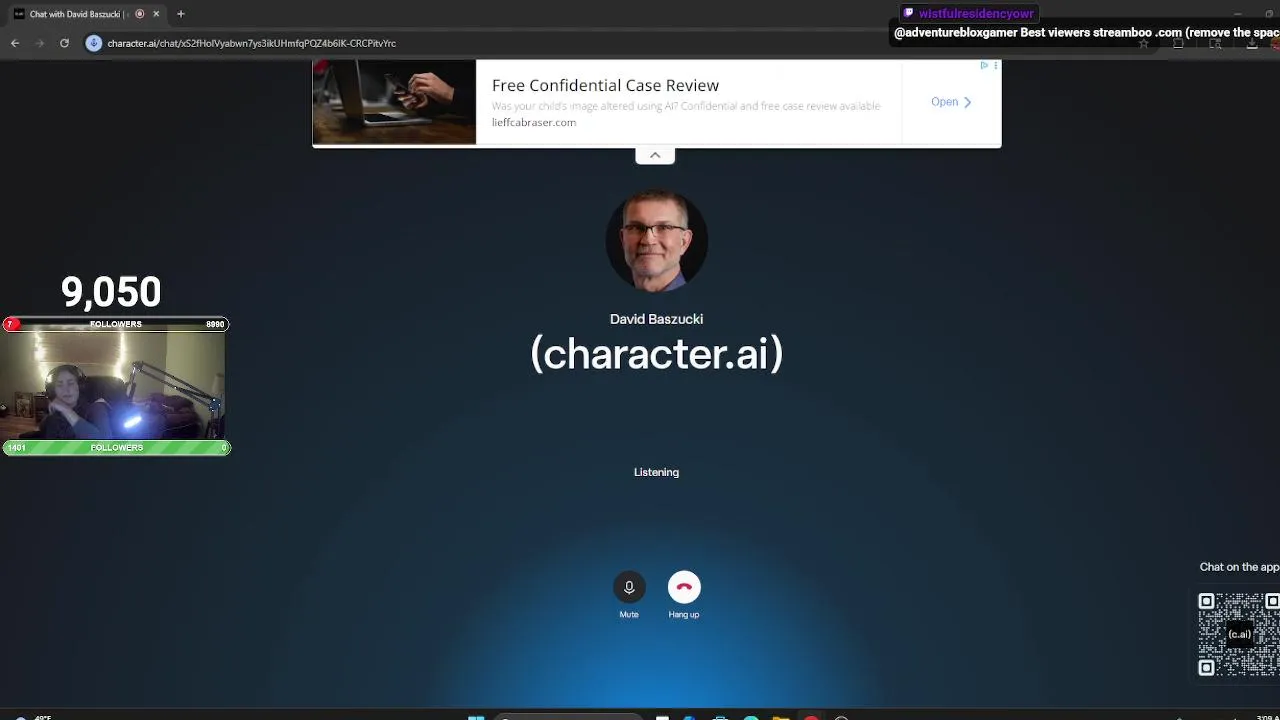Reload the character.ai page
This screenshot has width=1280, height=720.
click(64, 43)
